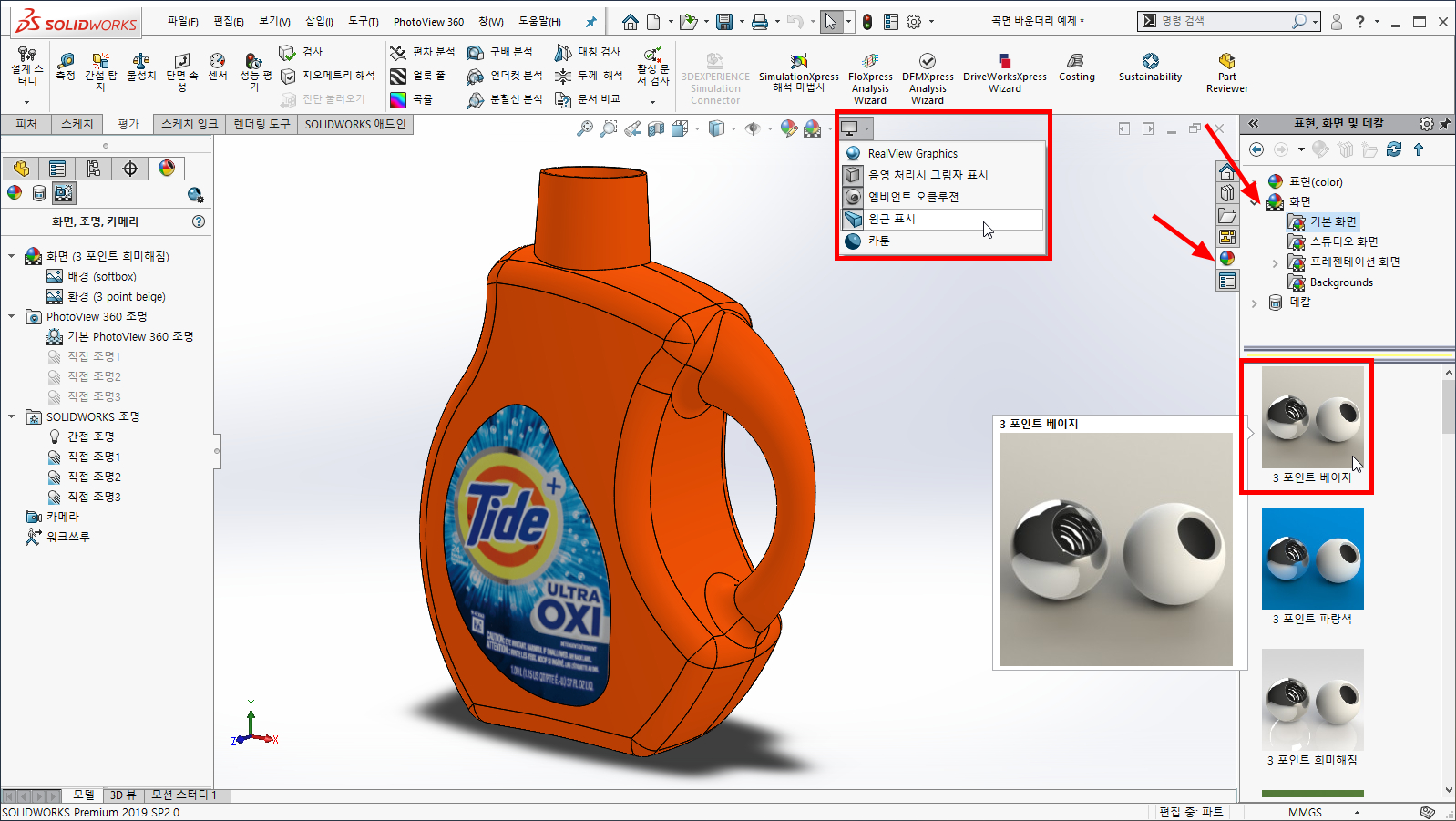Open the Costing tool
Image resolution: width=1456 pixels, height=821 pixels.
[x=1076, y=67]
